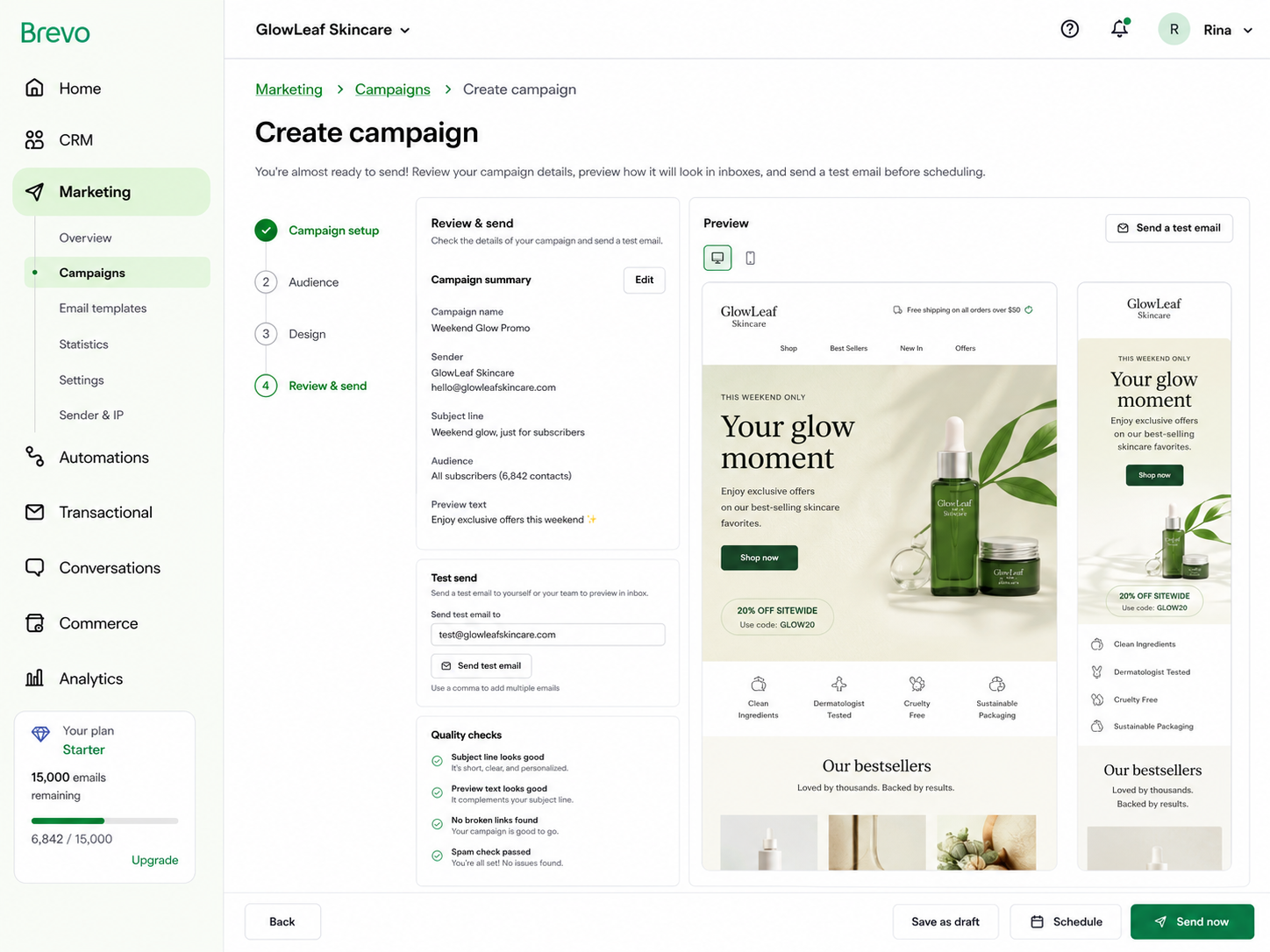Click the R user avatar
The height and width of the screenshot is (952, 1270).
[x=1174, y=29]
